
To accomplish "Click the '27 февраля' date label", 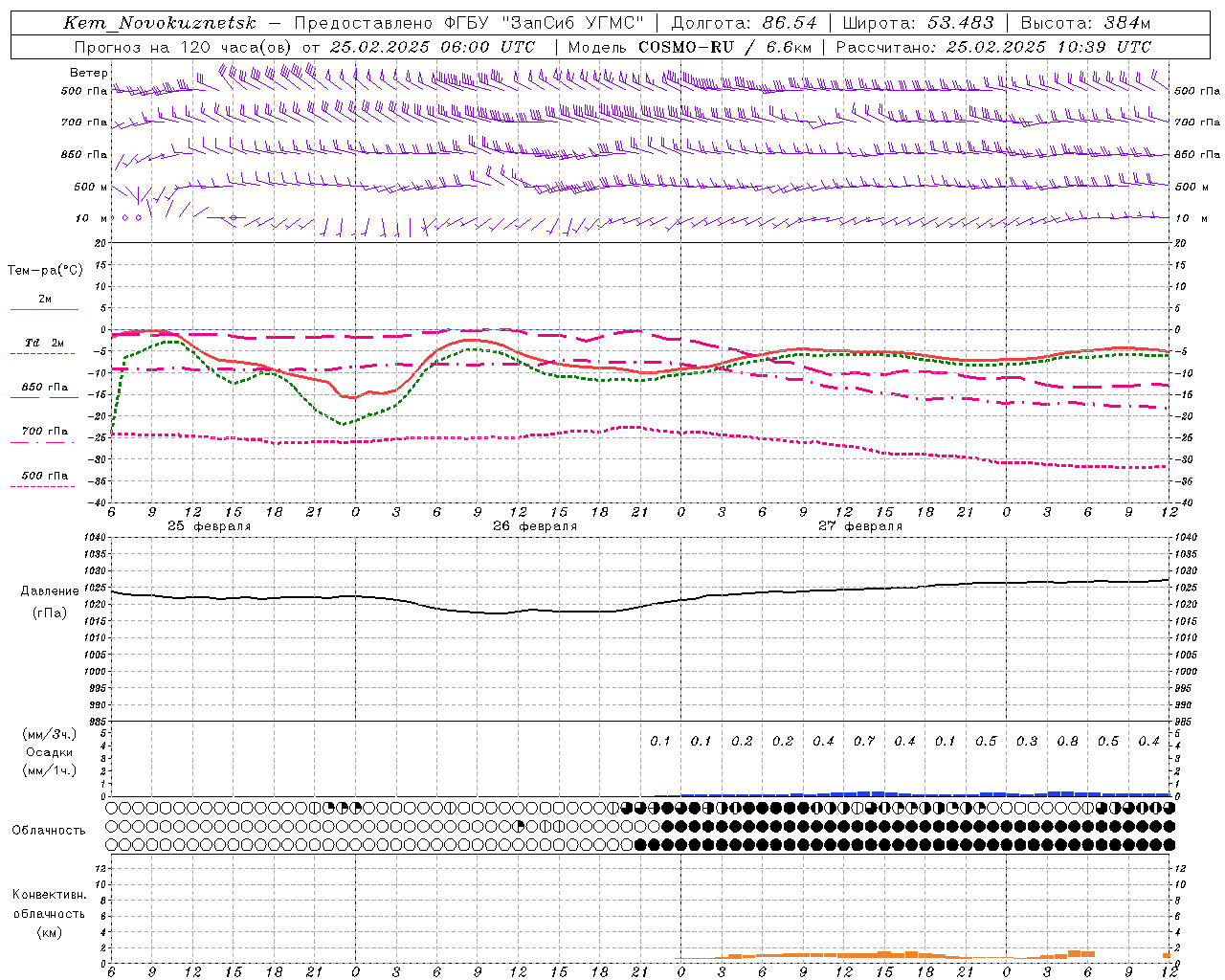I will coord(860,526).
